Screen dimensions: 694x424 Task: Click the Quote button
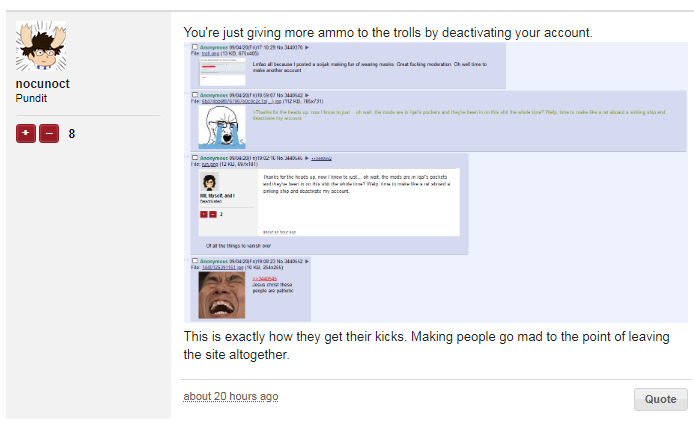[x=660, y=399]
